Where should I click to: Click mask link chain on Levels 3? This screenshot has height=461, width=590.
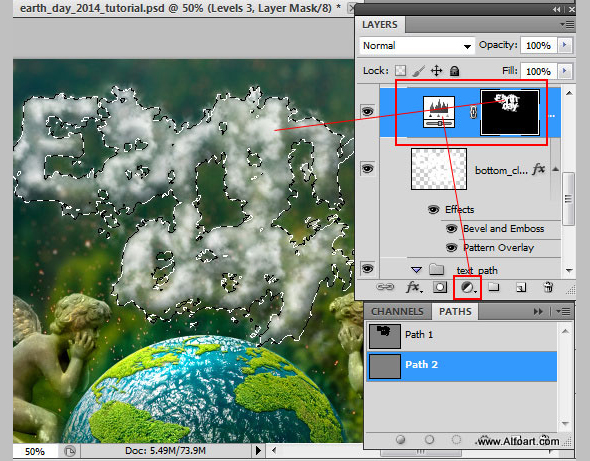(x=473, y=113)
